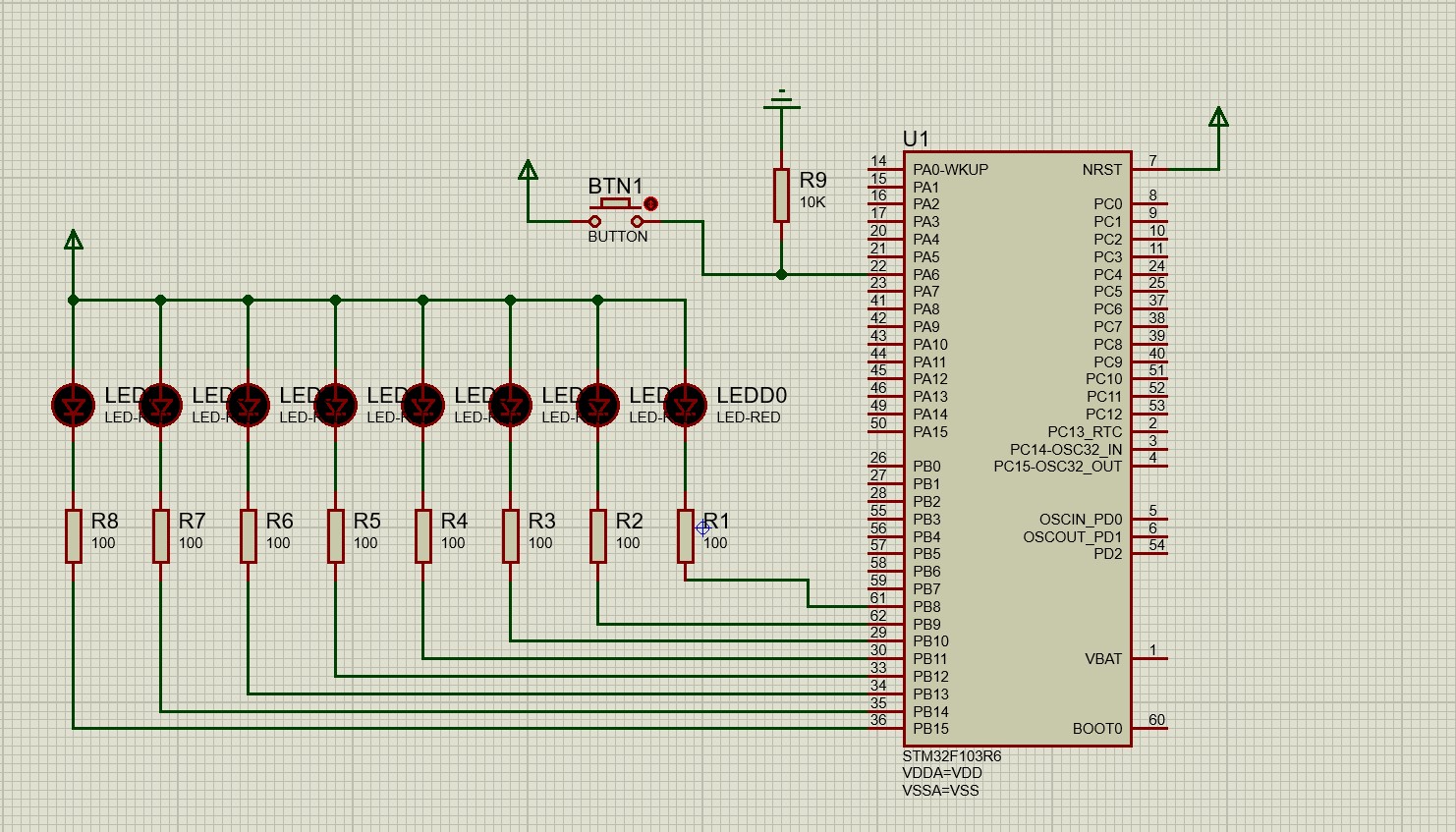1456x832 pixels.
Task: Click pin number 61 on U1
Action: (x=878, y=598)
